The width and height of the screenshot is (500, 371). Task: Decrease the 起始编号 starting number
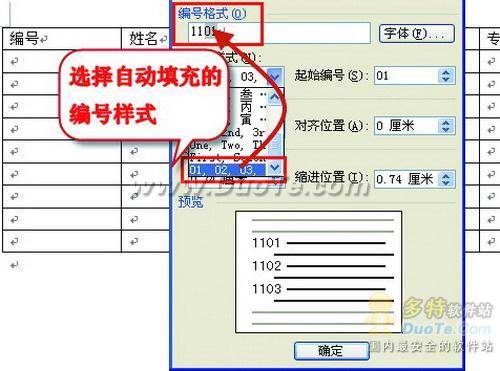pyautogui.click(x=446, y=80)
